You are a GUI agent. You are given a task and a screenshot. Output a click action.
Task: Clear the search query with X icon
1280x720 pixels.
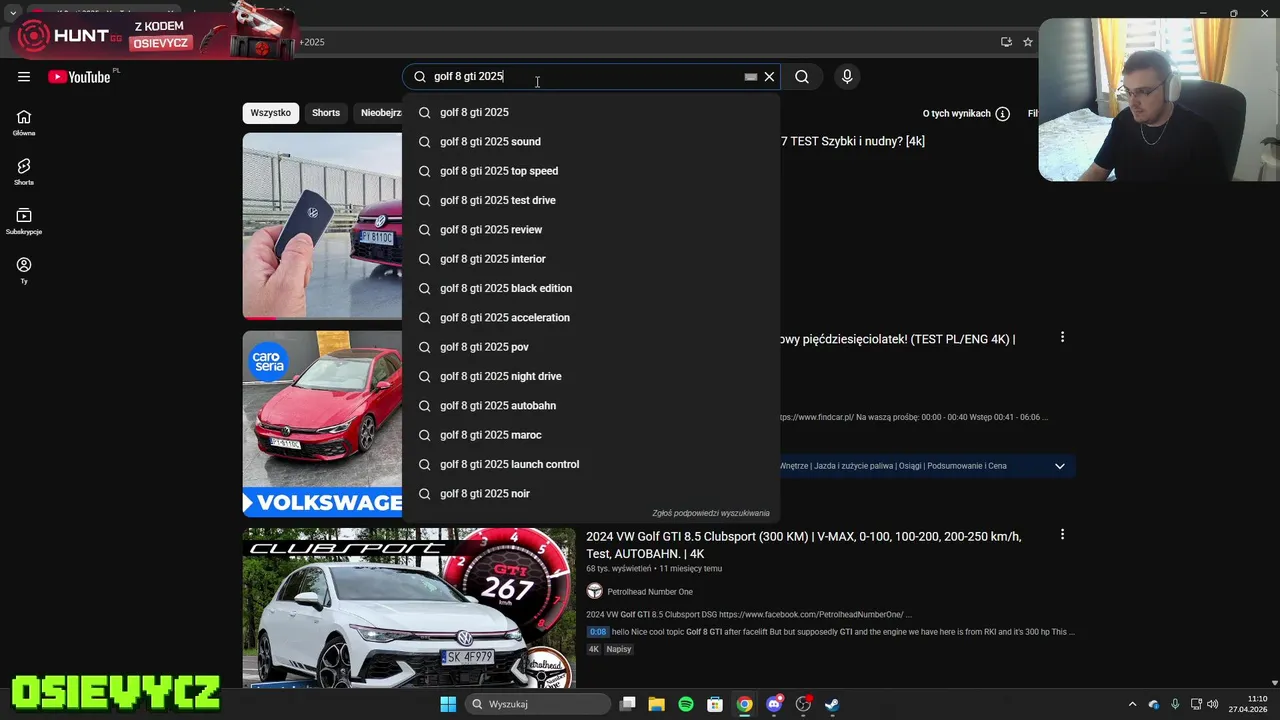click(769, 77)
